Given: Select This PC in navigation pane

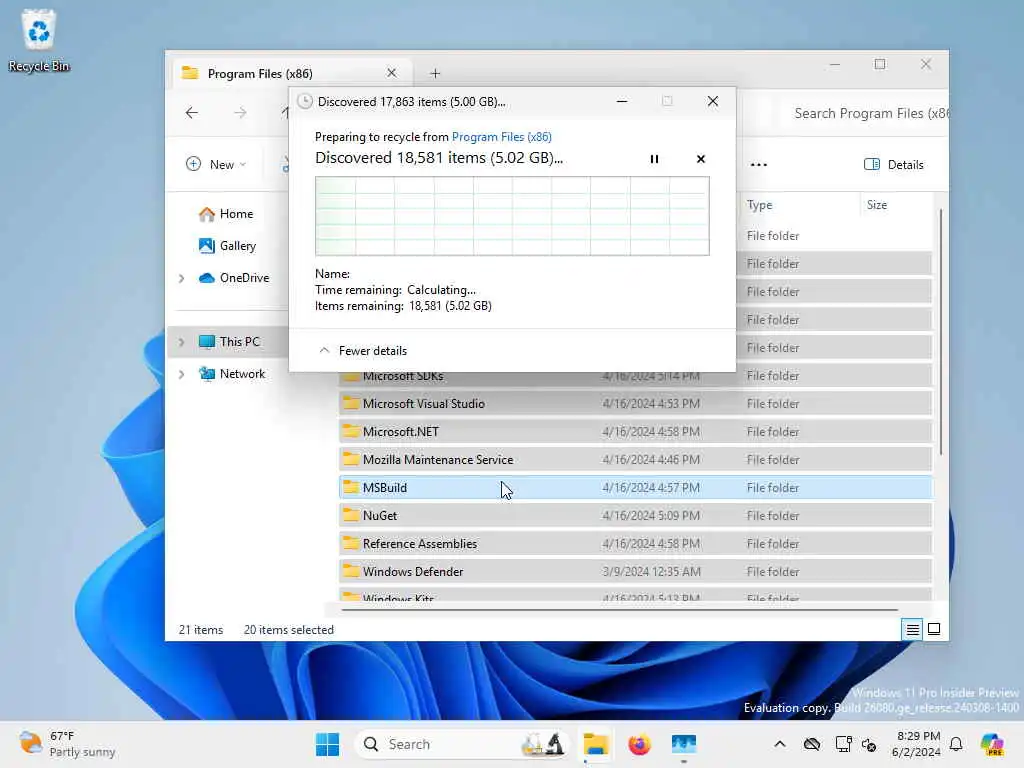Looking at the screenshot, I should [x=229, y=342].
